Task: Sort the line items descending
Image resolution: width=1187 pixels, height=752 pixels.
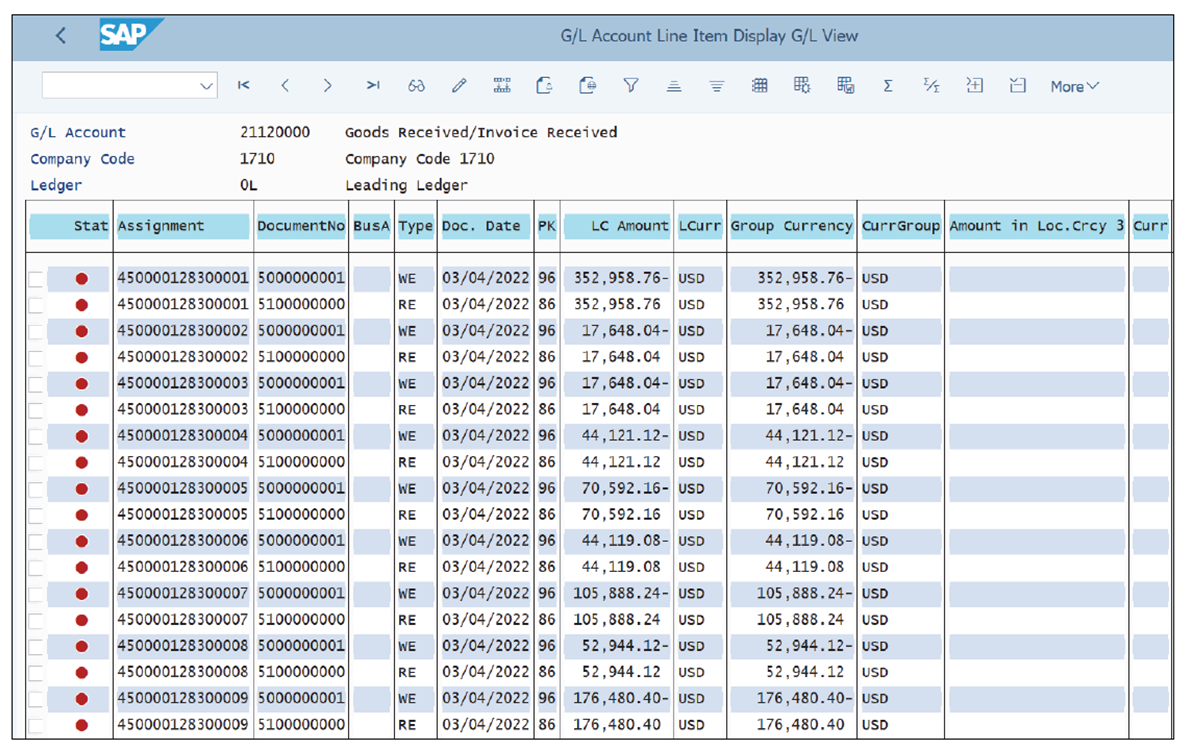Action: [716, 86]
